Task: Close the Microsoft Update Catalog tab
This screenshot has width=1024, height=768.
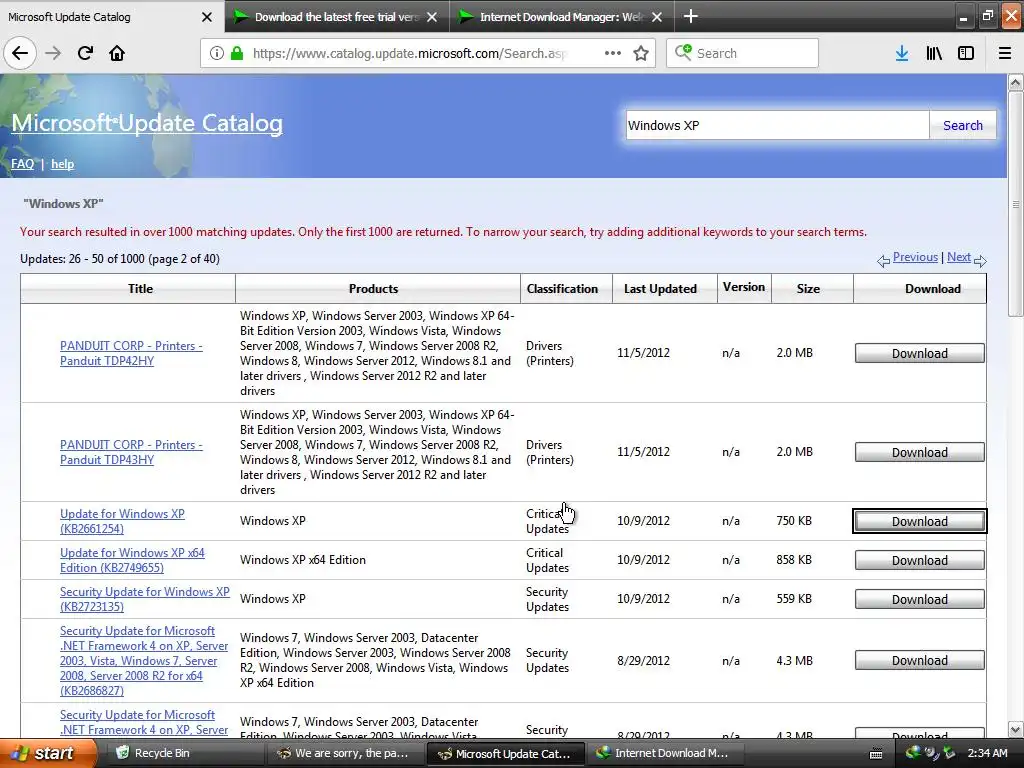Action: [x=207, y=17]
